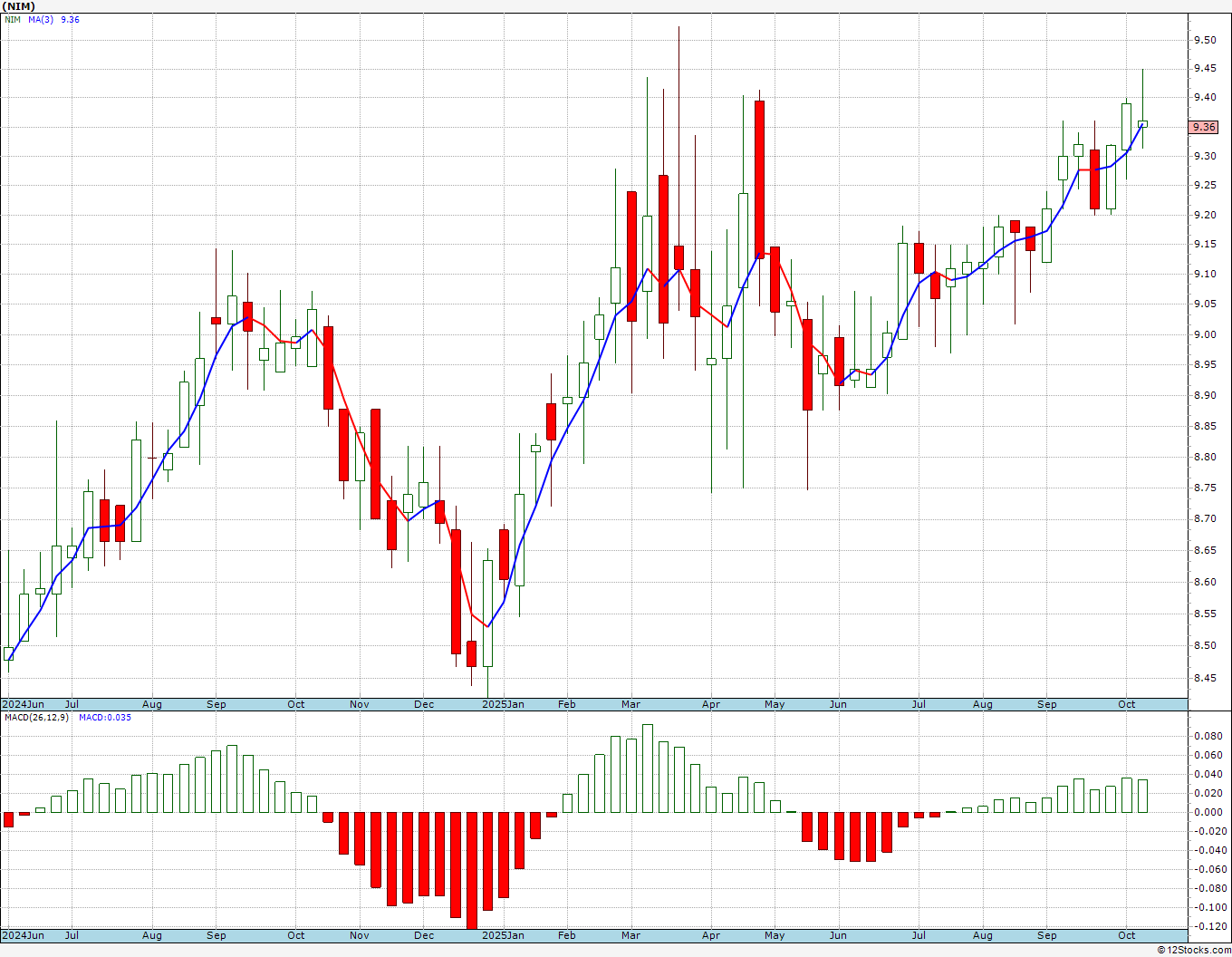
Task: Select the 9.30 price axis label
Action: coord(1205,157)
